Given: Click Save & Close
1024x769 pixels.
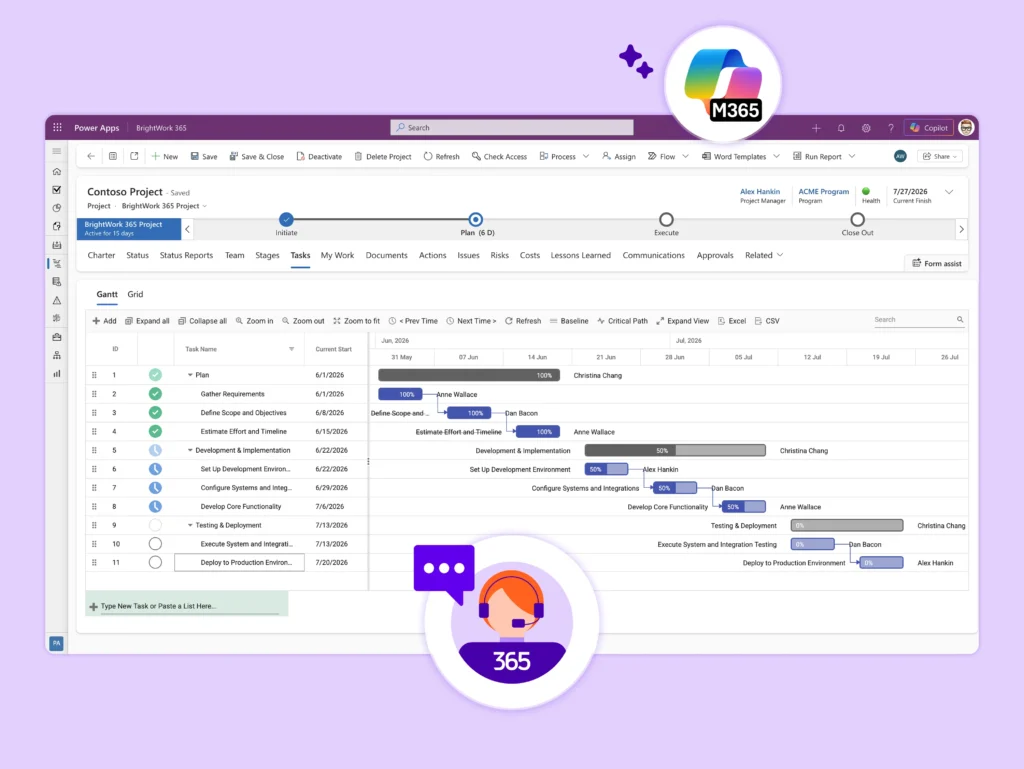Looking at the screenshot, I should click(257, 157).
